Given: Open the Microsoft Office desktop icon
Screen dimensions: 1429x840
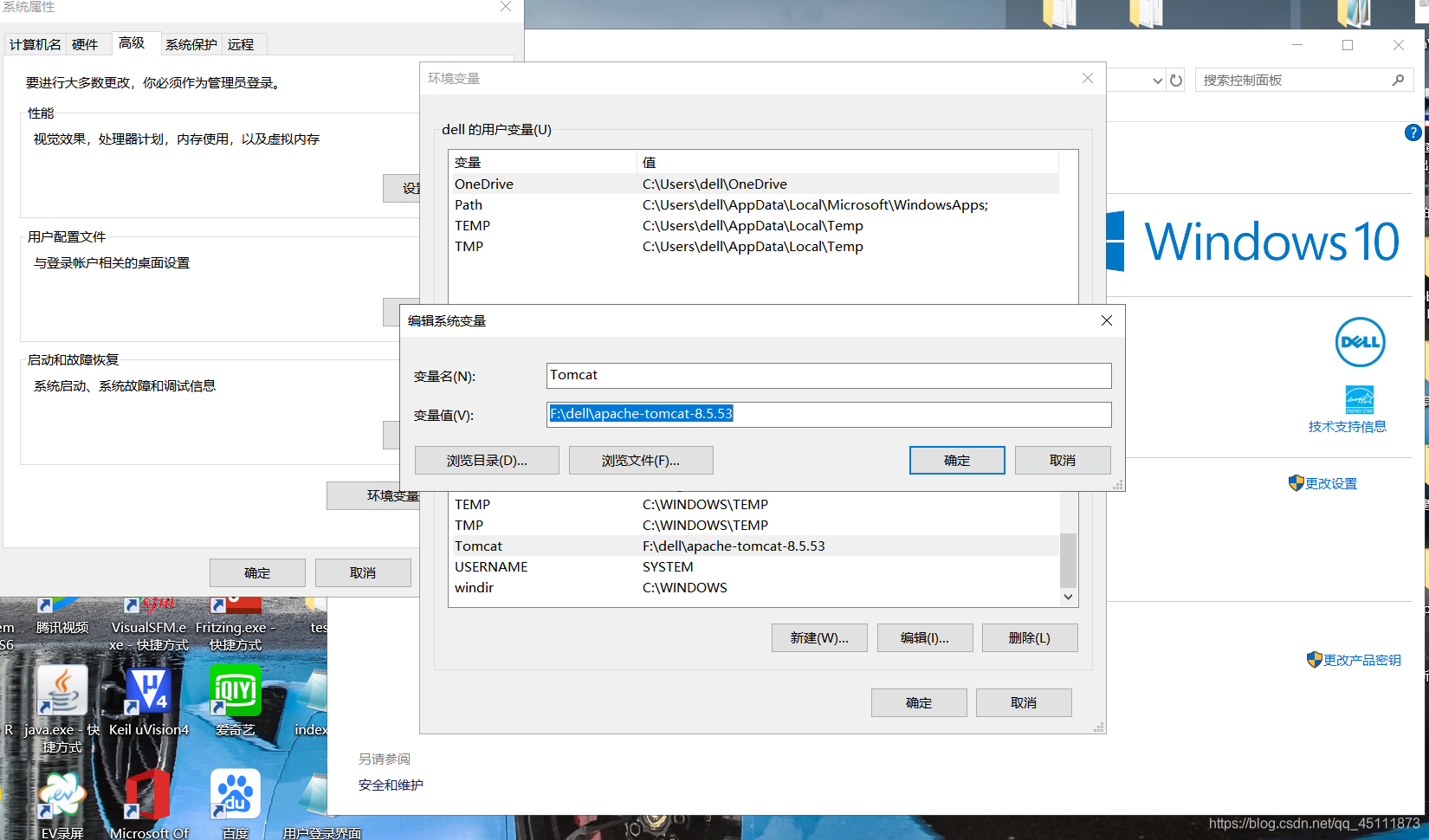Looking at the screenshot, I should [149, 793].
